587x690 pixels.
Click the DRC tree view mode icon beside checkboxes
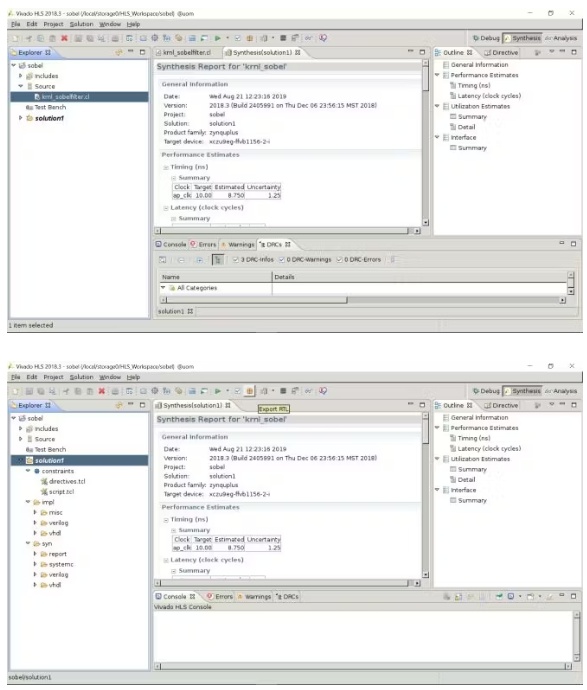pos(217,260)
